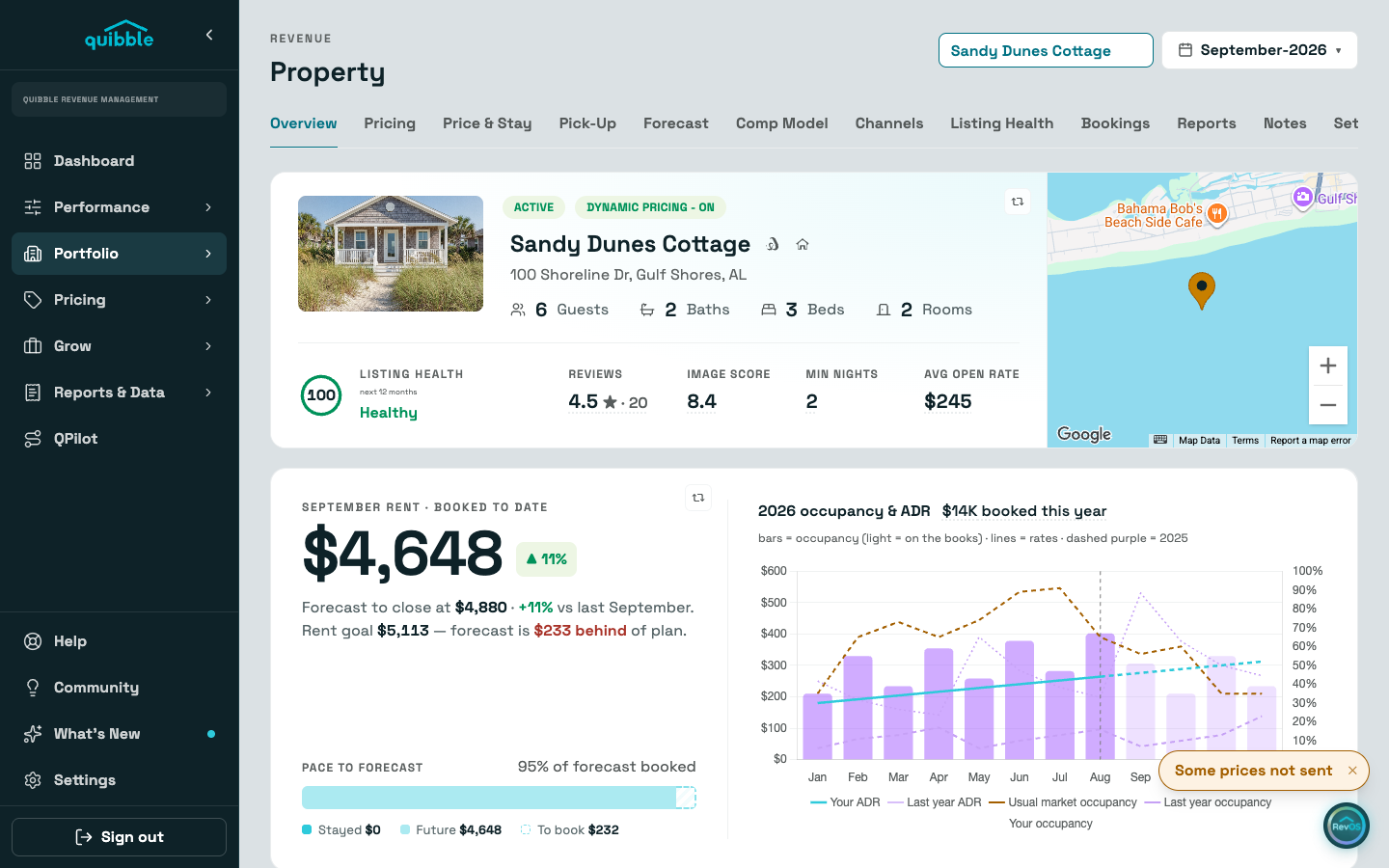Click the refresh icon on rent card
This screenshot has height=868, width=1389.
coord(698,498)
